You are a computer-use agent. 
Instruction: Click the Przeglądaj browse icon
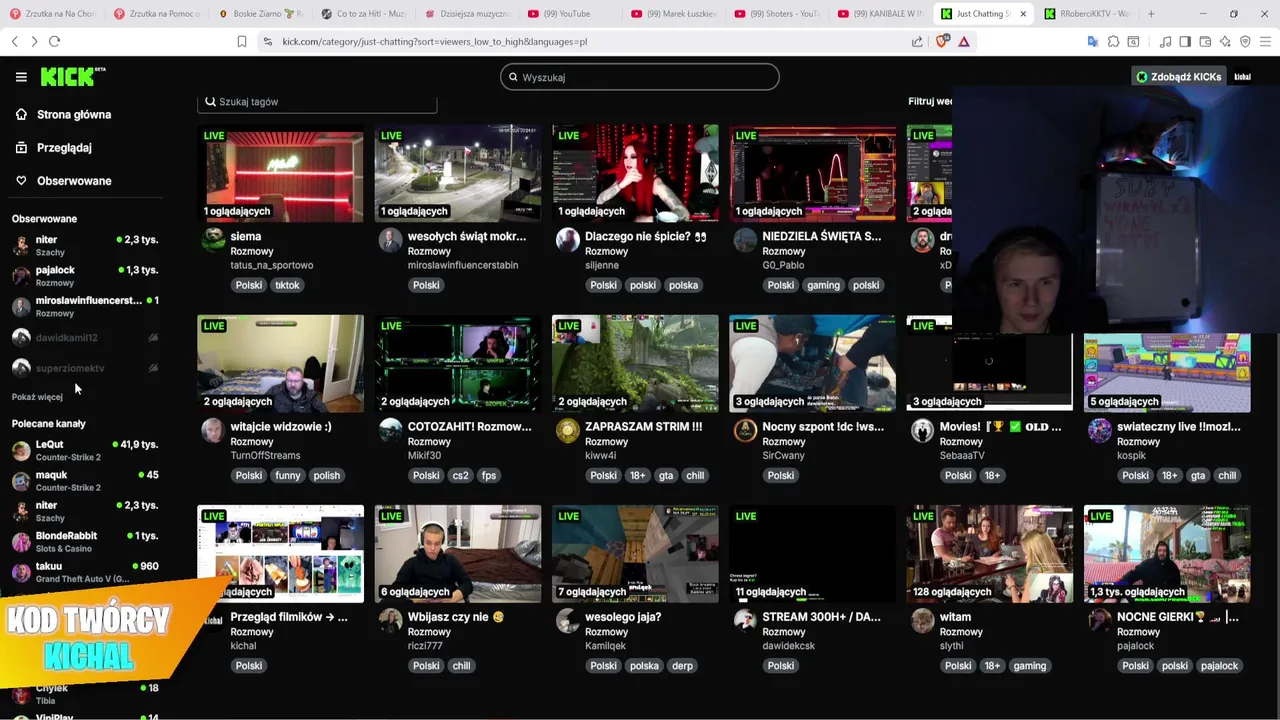click(21, 147)
